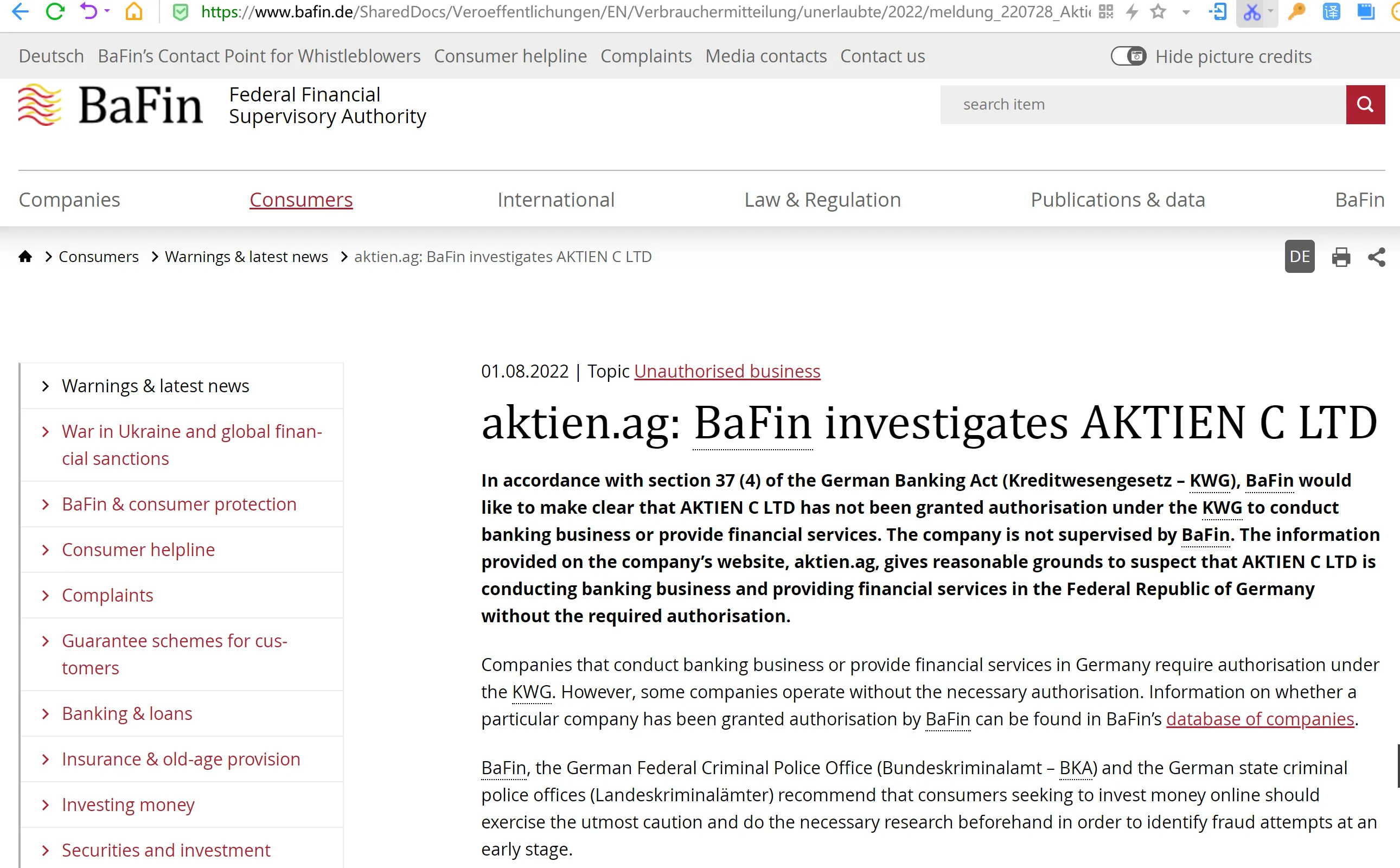Expand Guarantee schemes for customers chevron
This screenshot has height=868, width=1400.
click(46, 641)
